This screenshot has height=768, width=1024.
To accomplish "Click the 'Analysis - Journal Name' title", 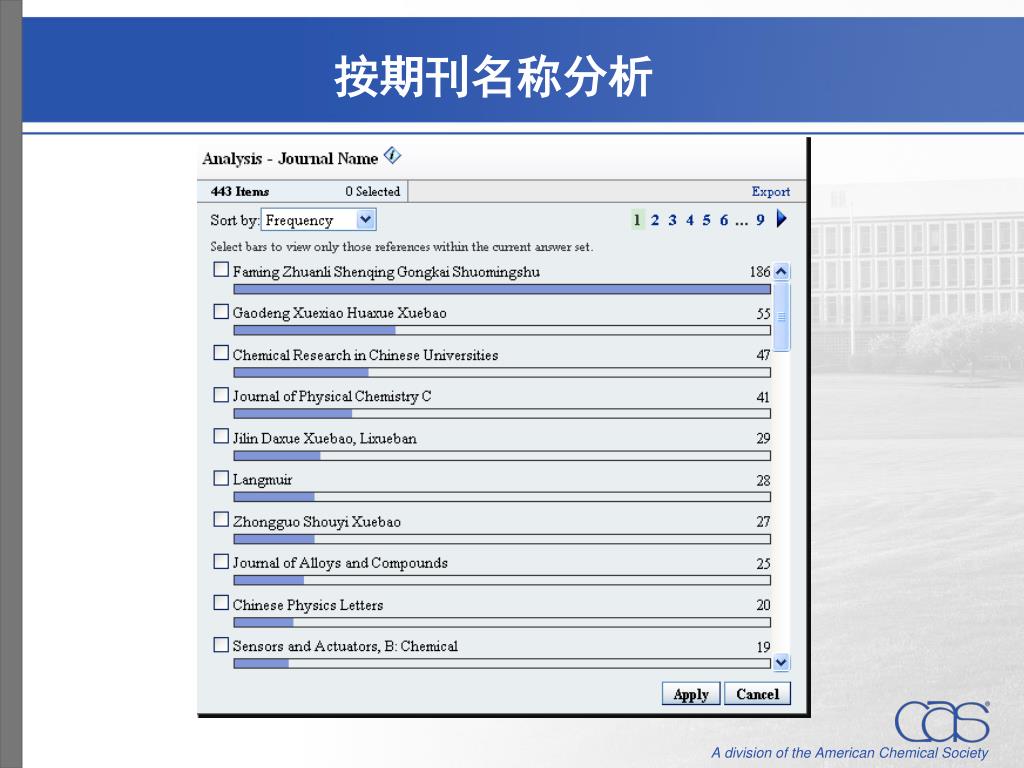I will point(290,159).
